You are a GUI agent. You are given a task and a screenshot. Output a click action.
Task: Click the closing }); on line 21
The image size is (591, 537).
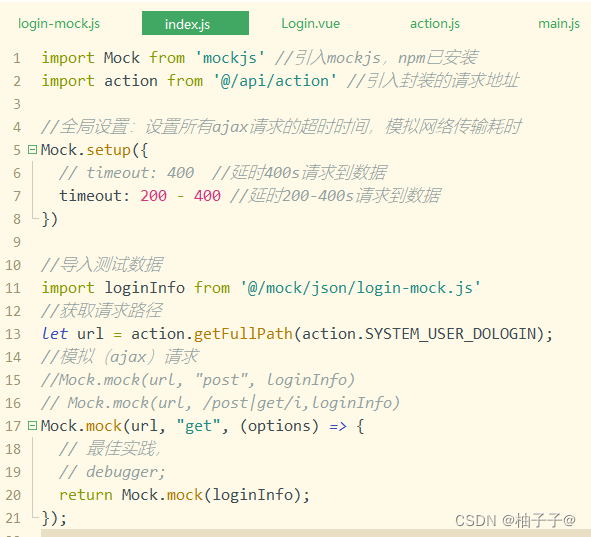pyautogui.click(x=54, y=518)
